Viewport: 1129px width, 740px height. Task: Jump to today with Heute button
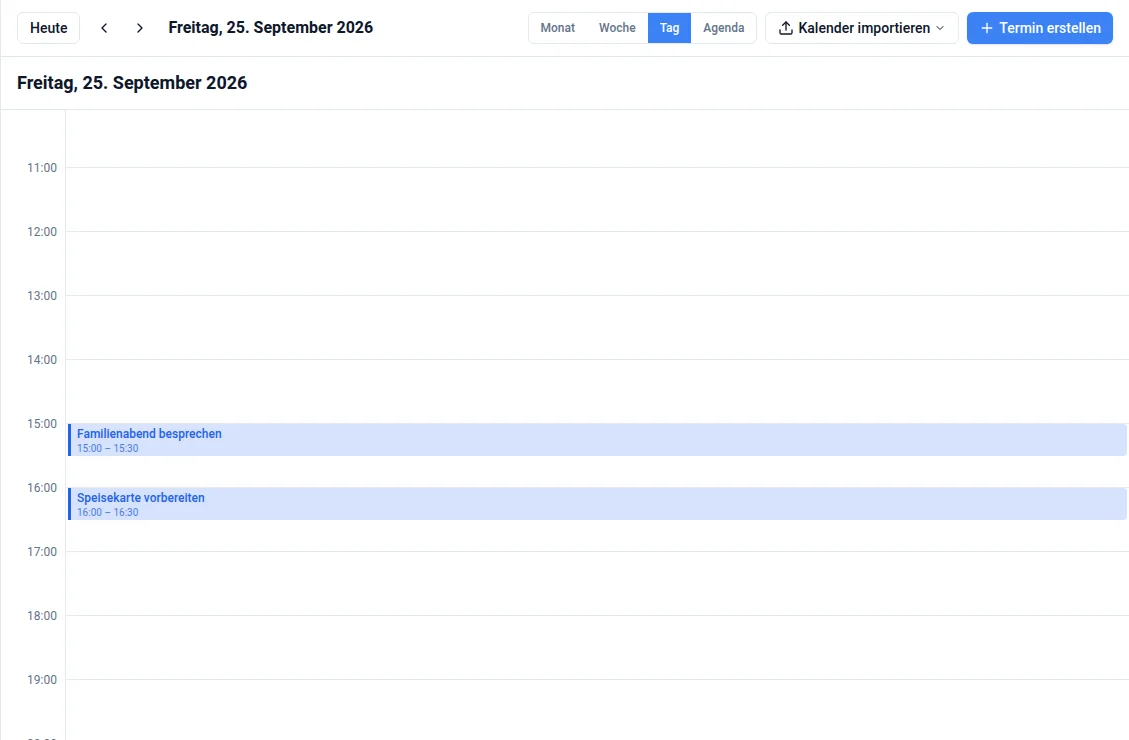point(48,28)
